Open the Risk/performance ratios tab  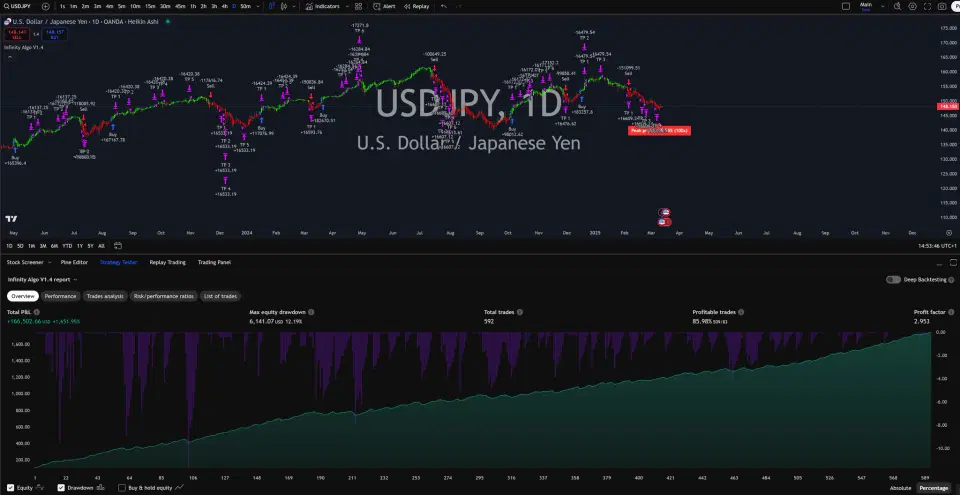click(x=163, y=297)
